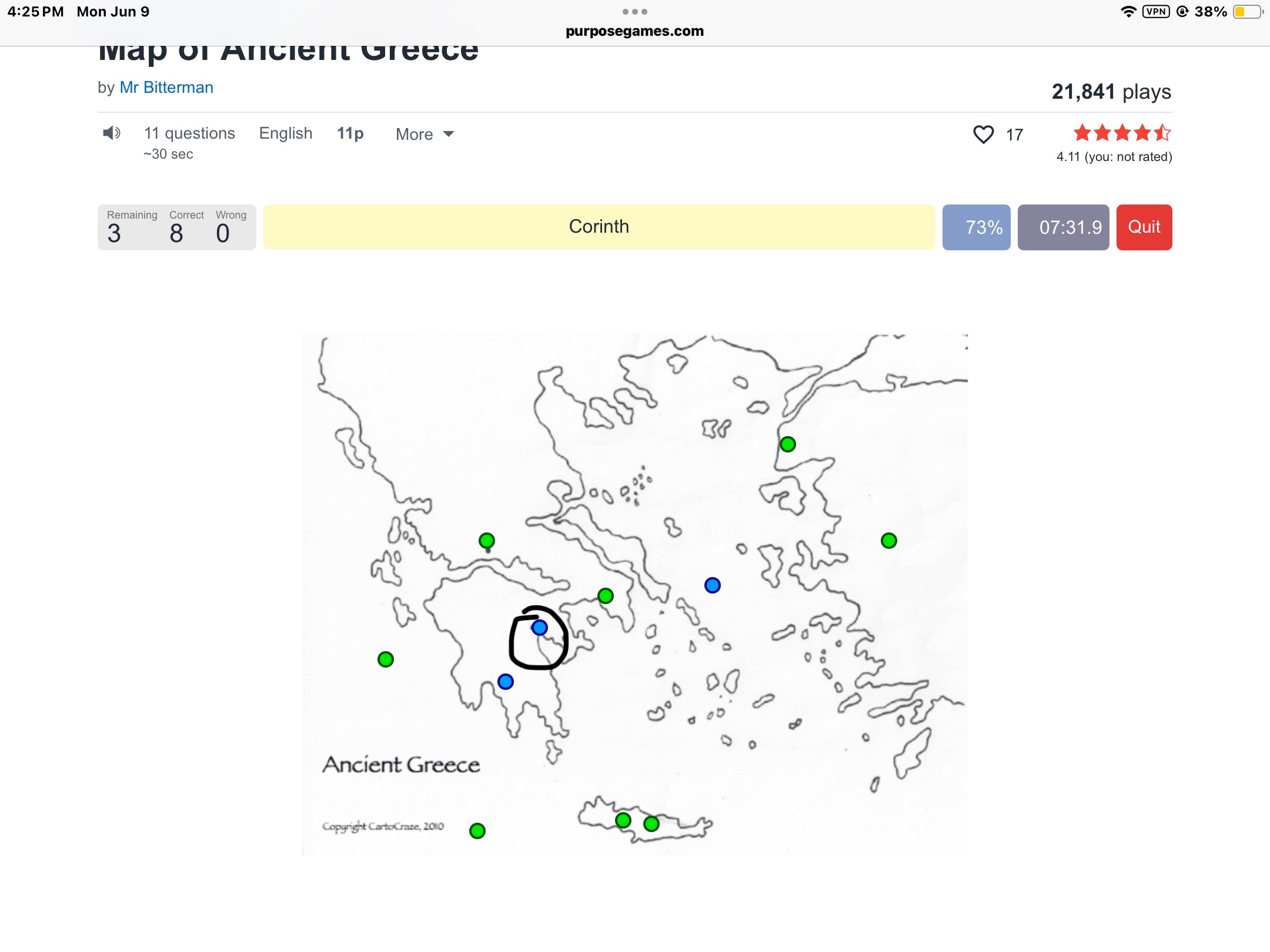Viewport: 1270px width, 952px height.
Task: Click the green dot north of the gulf
Action: point(487,541)
